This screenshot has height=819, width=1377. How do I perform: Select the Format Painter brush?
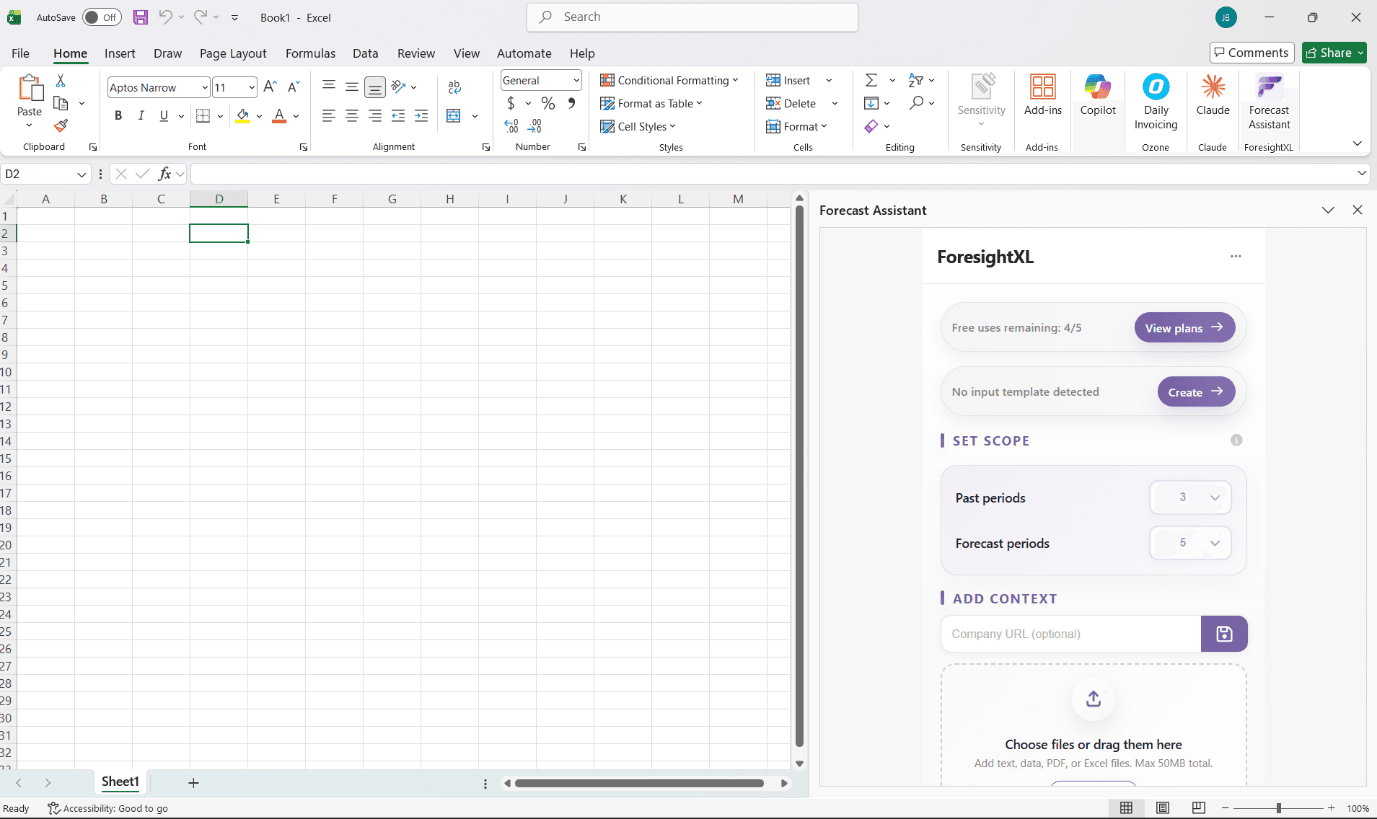(x=61, y=126)
